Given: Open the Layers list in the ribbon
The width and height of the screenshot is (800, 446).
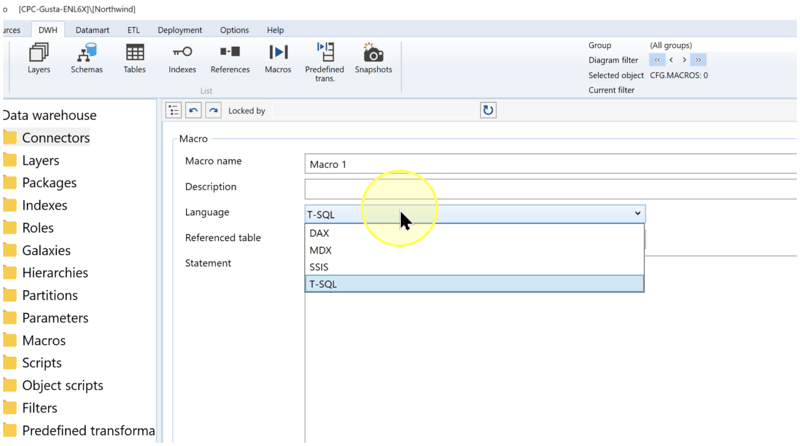Looking at the screenshot, I should [39, 59].
